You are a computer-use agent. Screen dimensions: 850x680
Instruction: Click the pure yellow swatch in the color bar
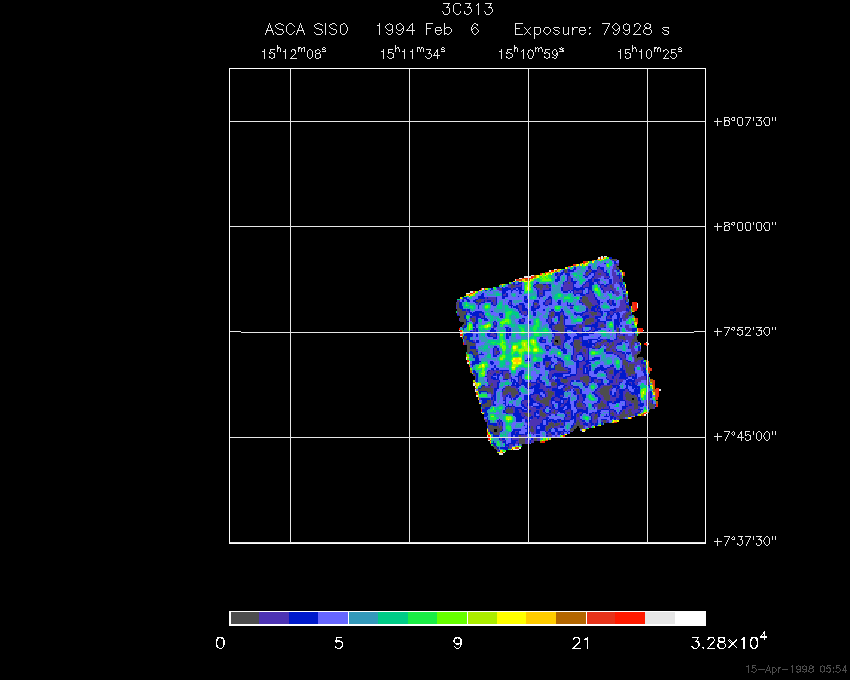coord(512,618)
